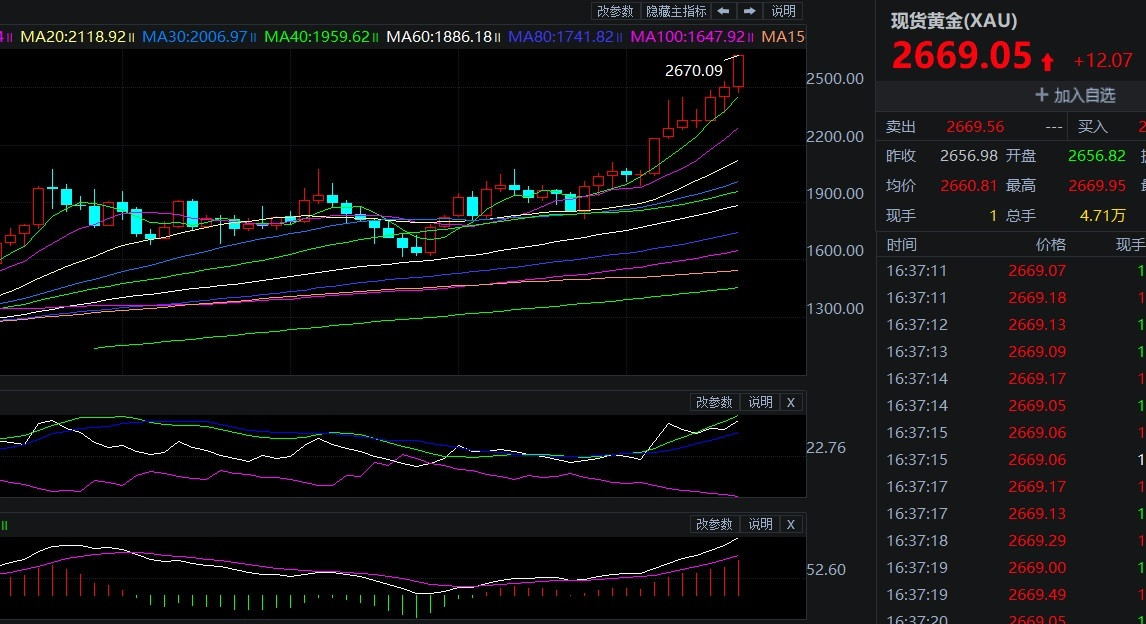Screen dimensions: 1146x624
Task: Toggle the MA40 line marker
Action: 376,37
